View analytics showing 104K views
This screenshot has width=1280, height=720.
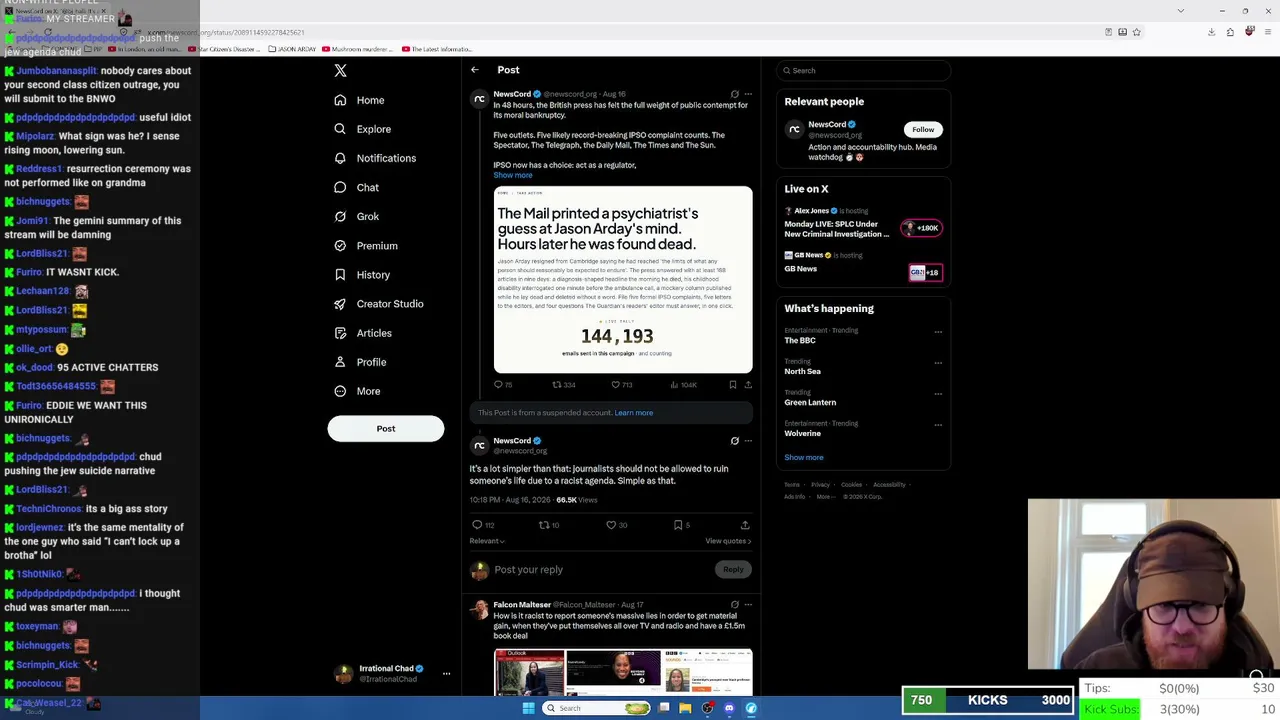pyautogui.click(x=684, y=384)
